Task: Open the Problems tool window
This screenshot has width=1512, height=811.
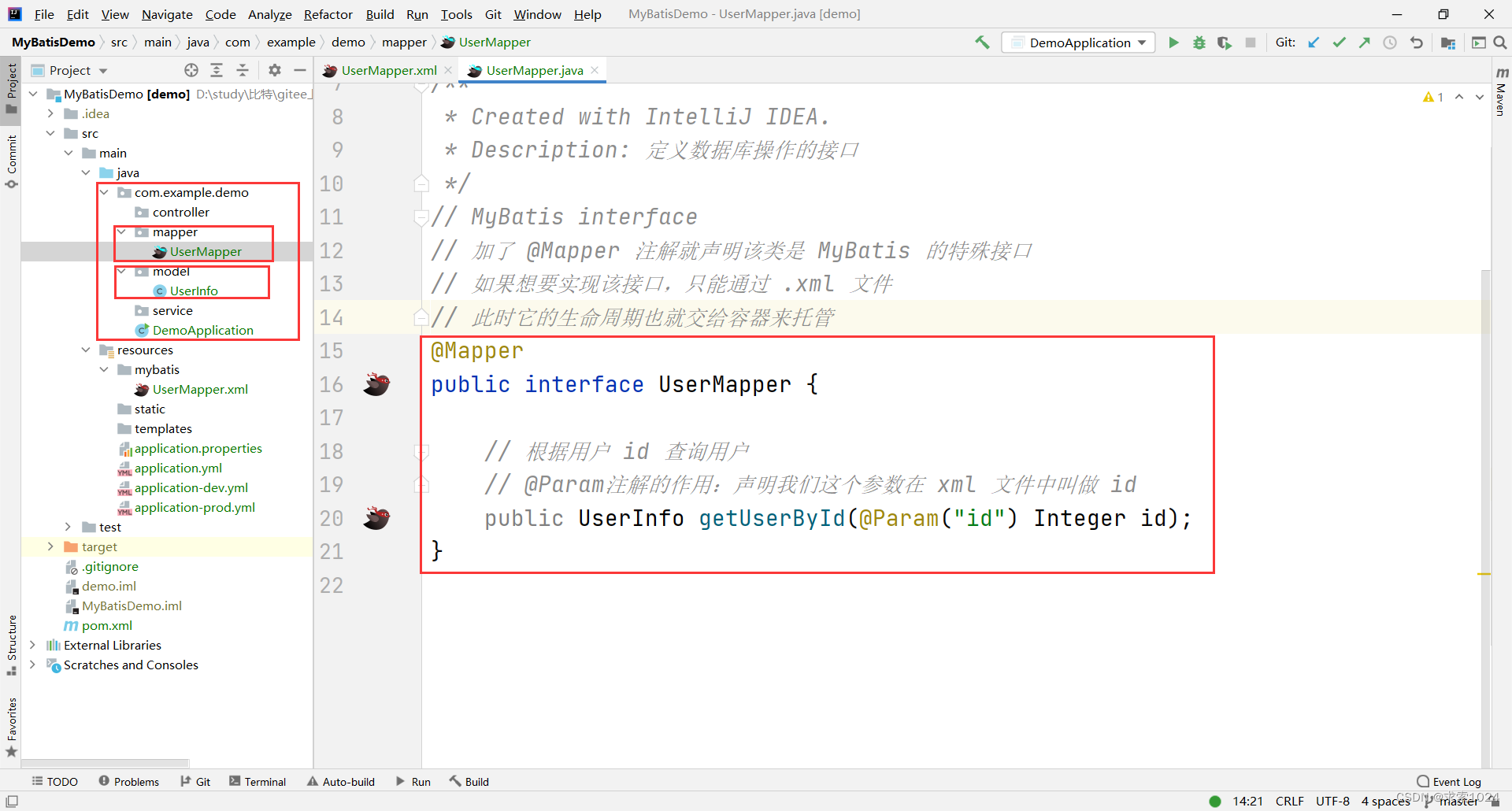Action: pos(129,781)
